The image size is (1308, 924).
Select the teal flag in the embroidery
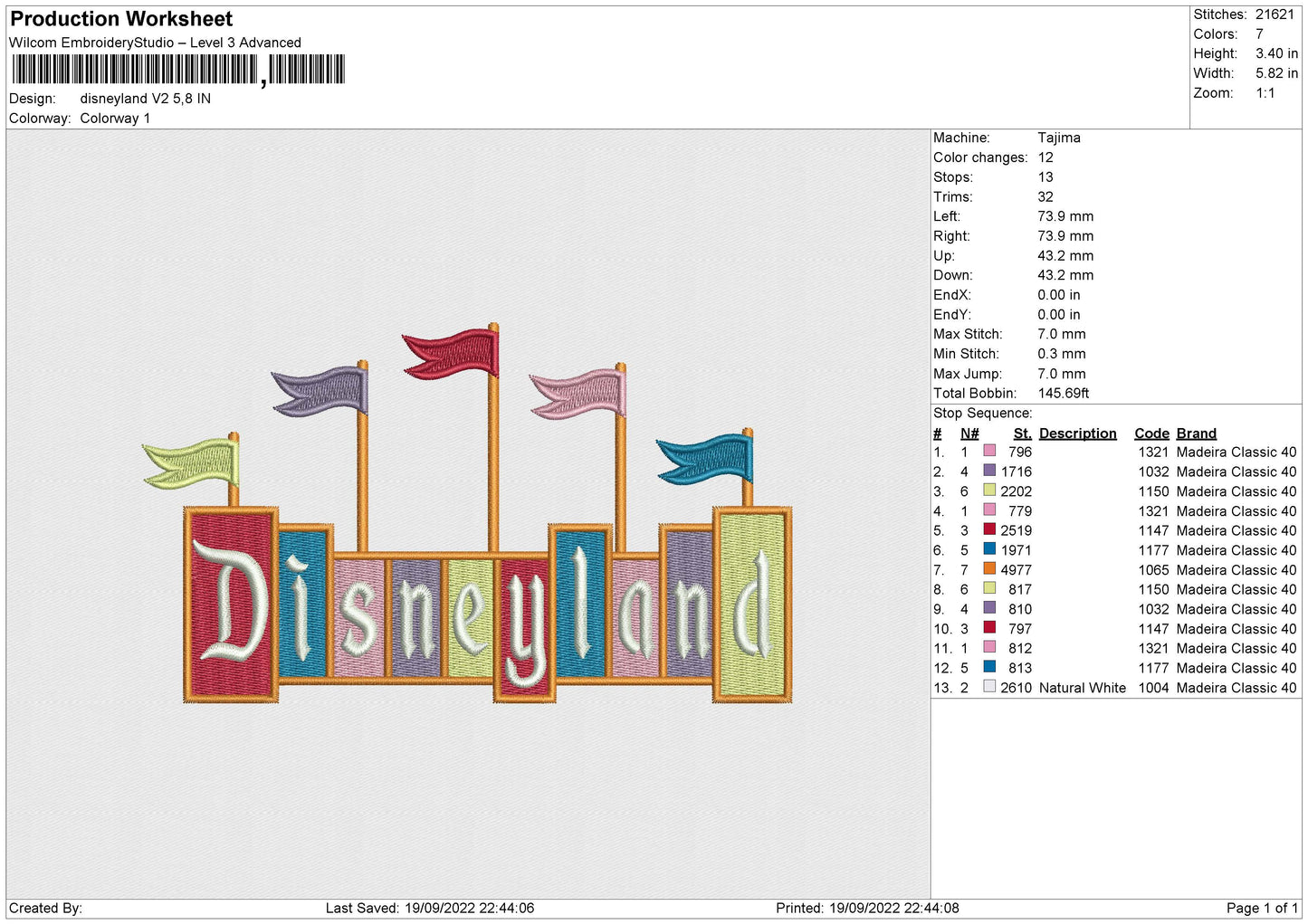[x=708, y=459]
